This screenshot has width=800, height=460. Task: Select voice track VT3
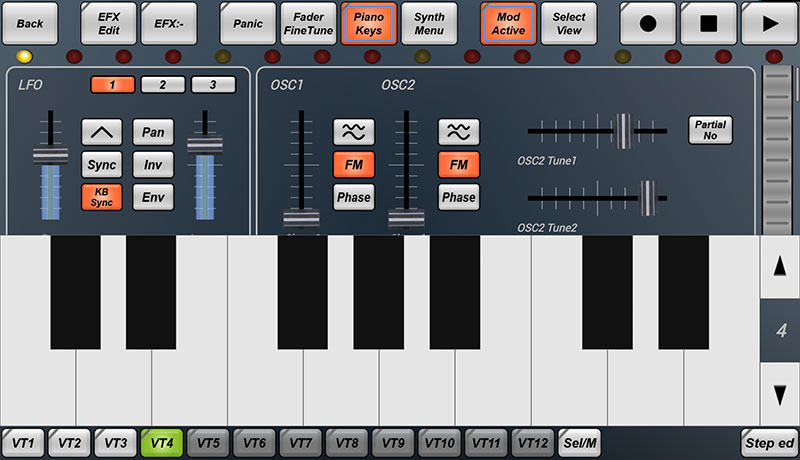coord(116,443)
